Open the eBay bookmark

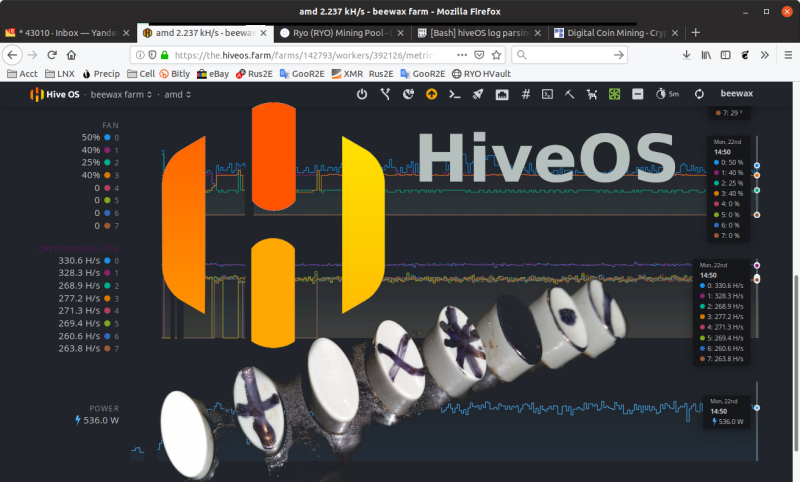click(213, 74)
